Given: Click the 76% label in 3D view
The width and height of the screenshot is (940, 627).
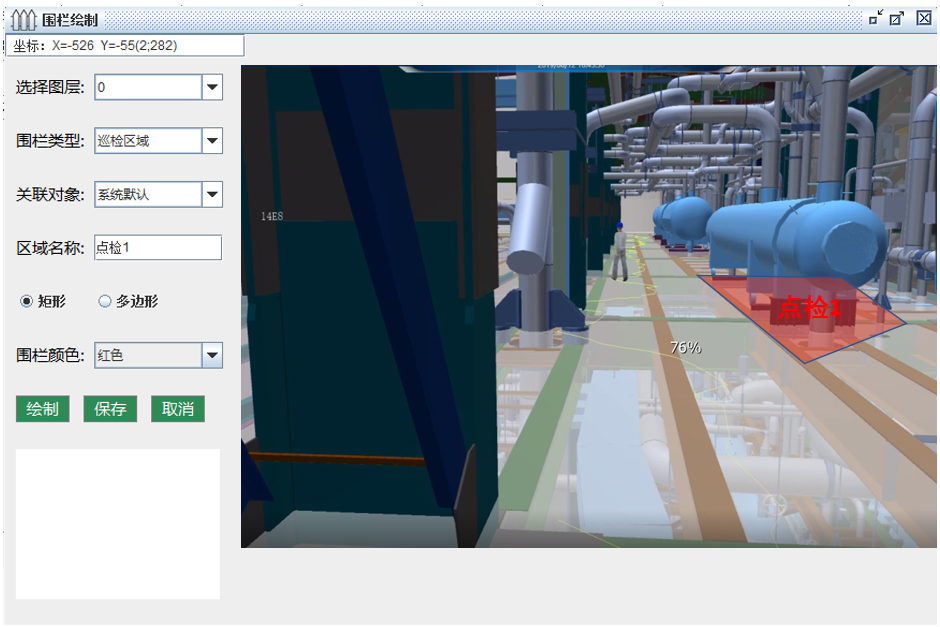Looking at the screenshot, I should point(685,348).
